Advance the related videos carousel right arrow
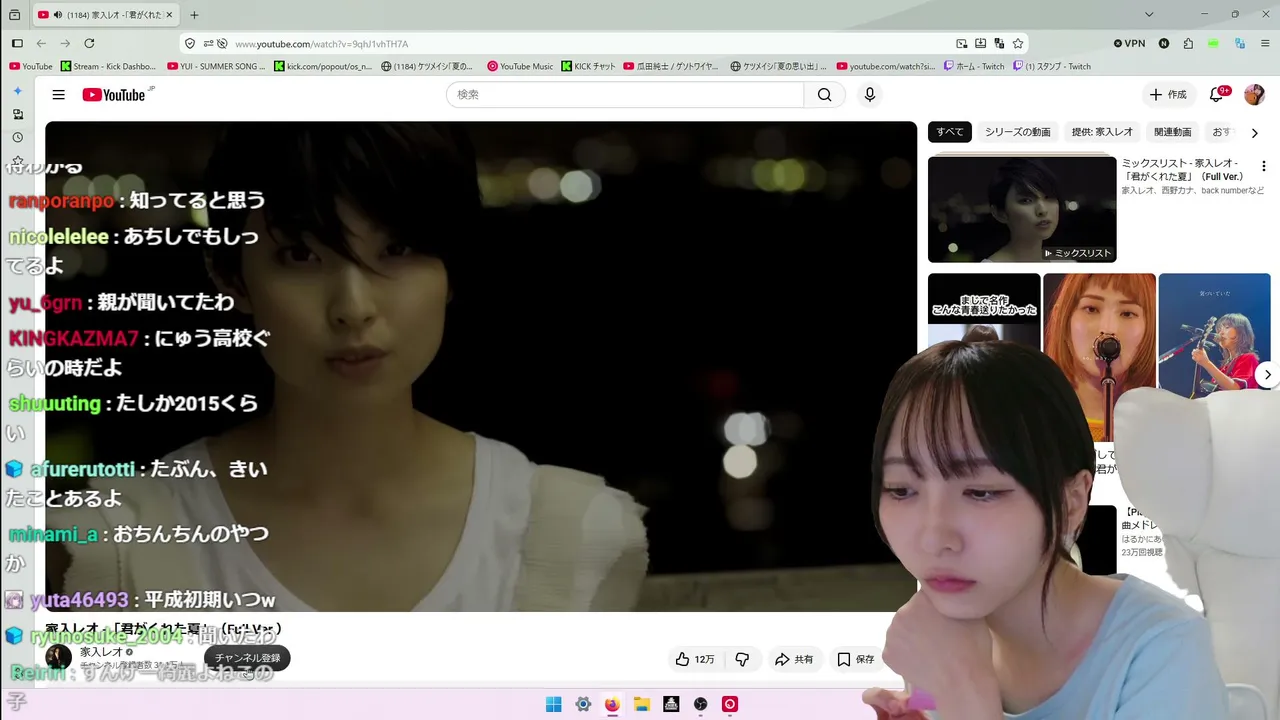This screenshot has width=1280, height=720. coord(1267,375)
